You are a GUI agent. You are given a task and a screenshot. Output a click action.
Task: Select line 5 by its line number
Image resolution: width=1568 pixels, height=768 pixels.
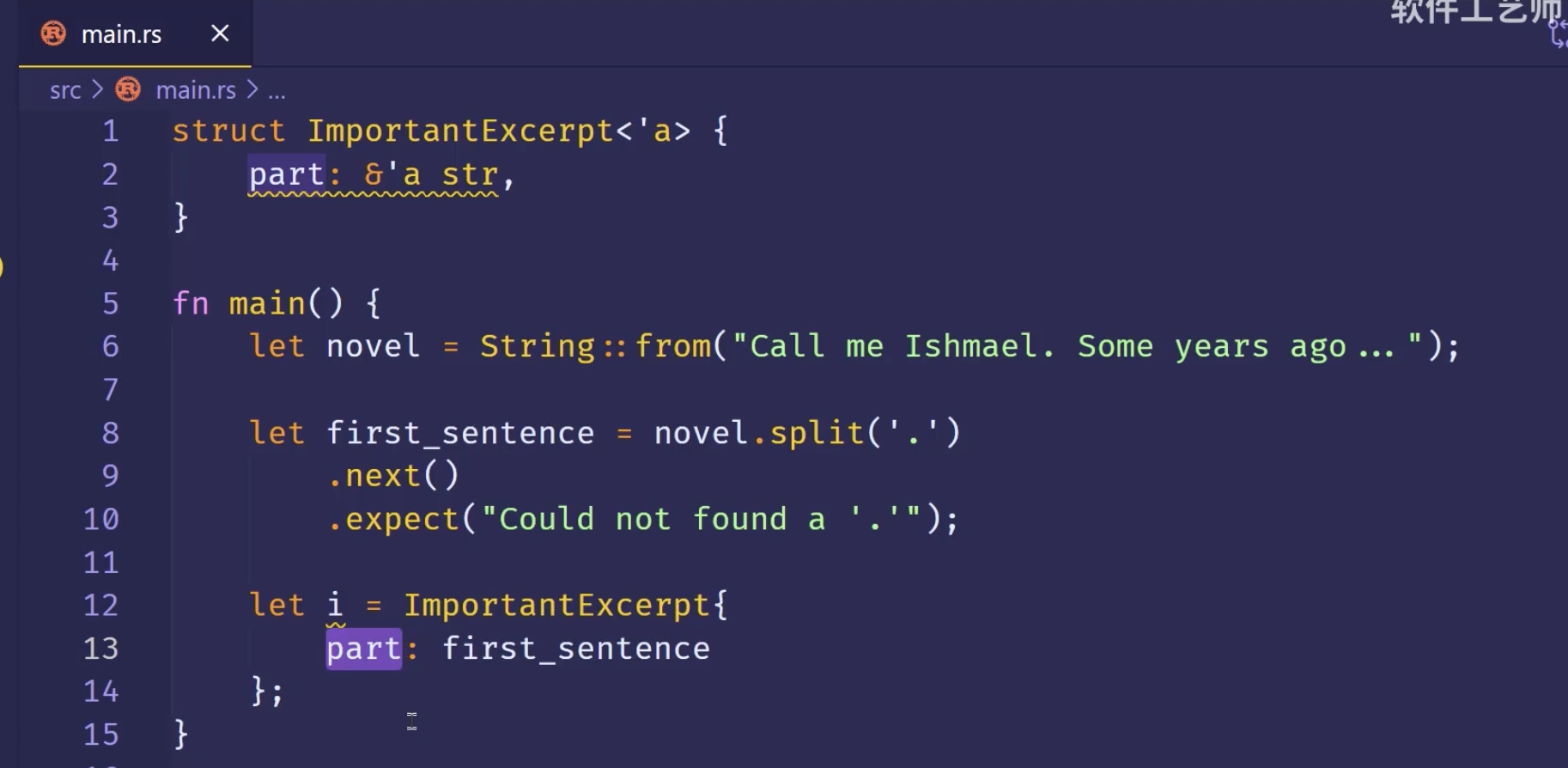[110, 303]
